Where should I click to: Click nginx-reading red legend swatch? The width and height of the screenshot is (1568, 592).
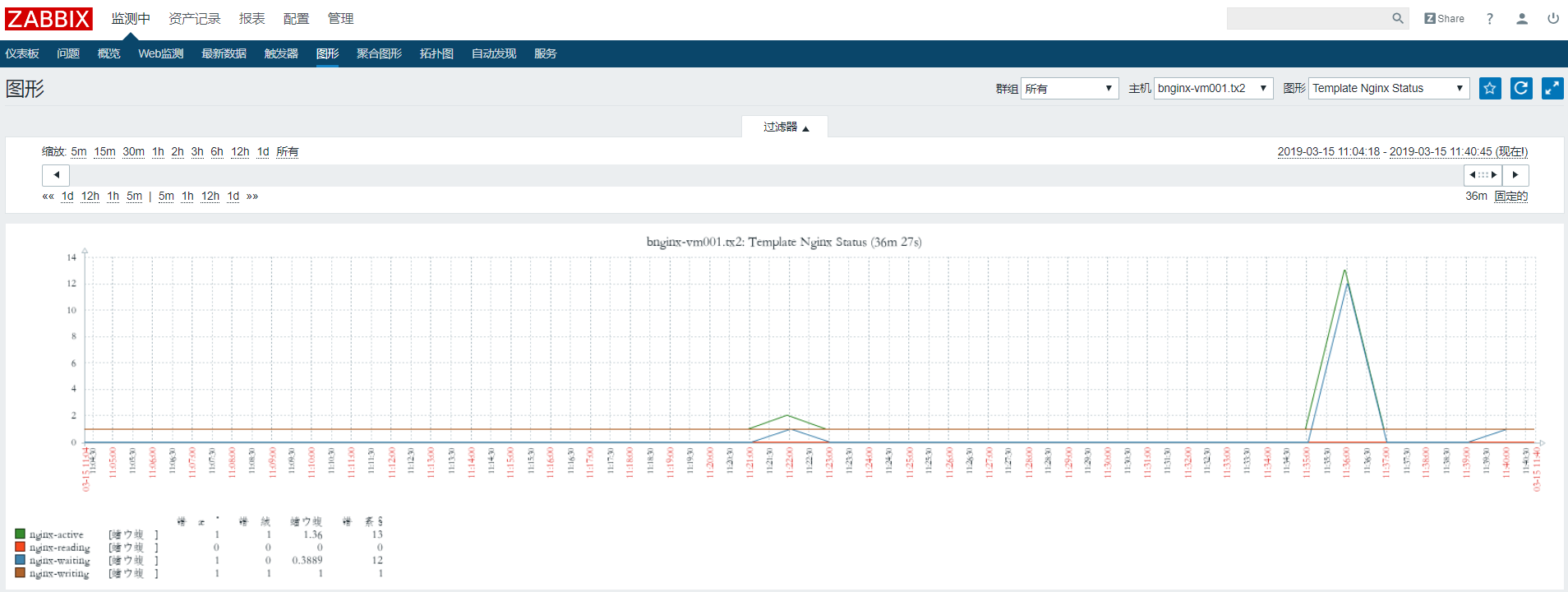click(20, 547)
